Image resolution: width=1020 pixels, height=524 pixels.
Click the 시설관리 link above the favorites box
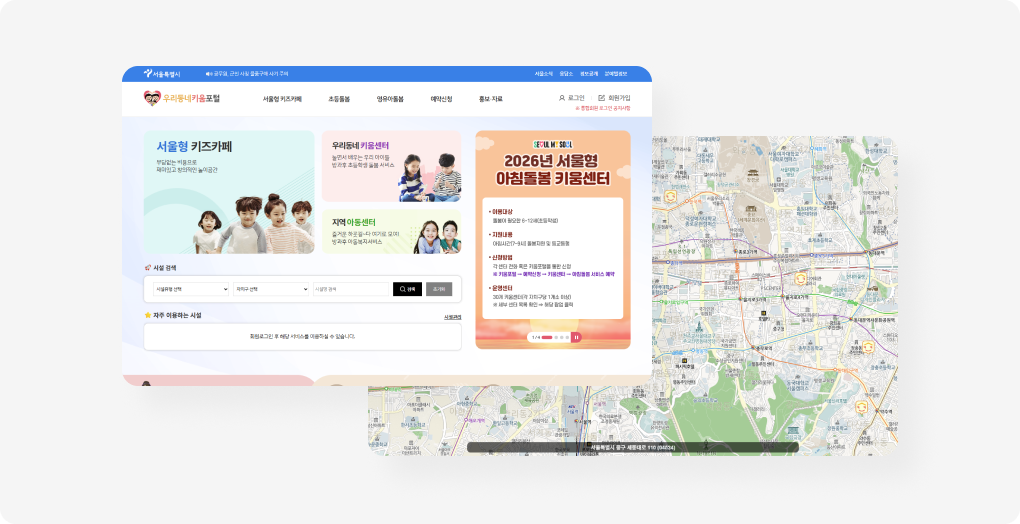click(x=453, y=317)
